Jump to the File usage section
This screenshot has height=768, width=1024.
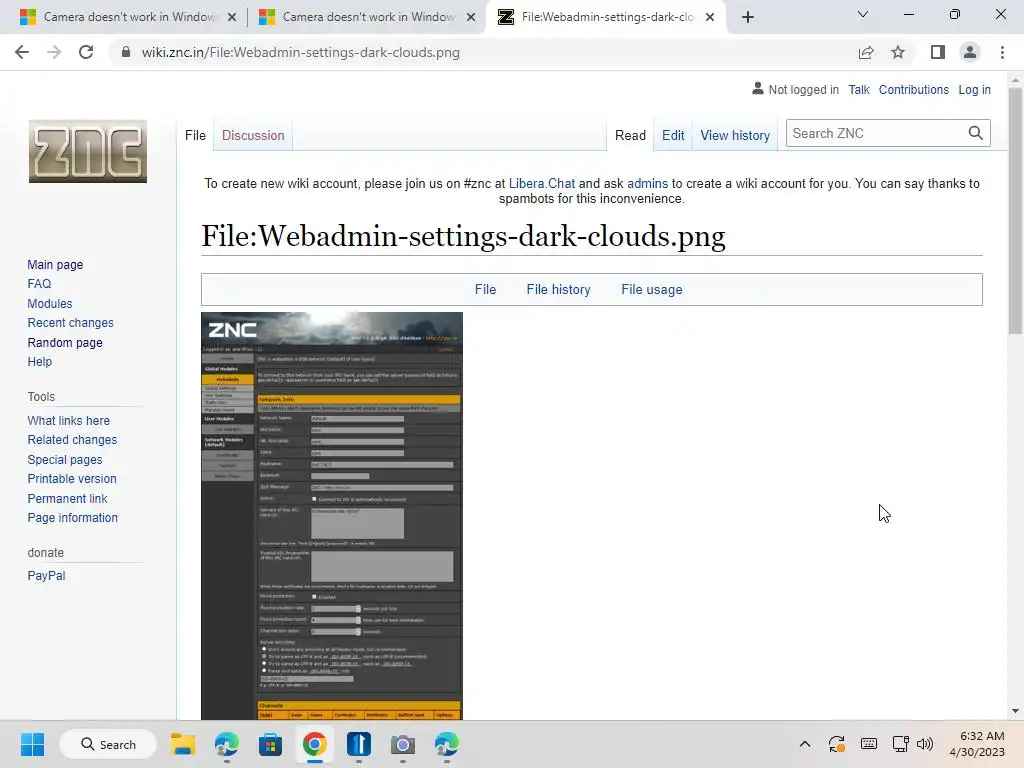[x=652, y=289]
